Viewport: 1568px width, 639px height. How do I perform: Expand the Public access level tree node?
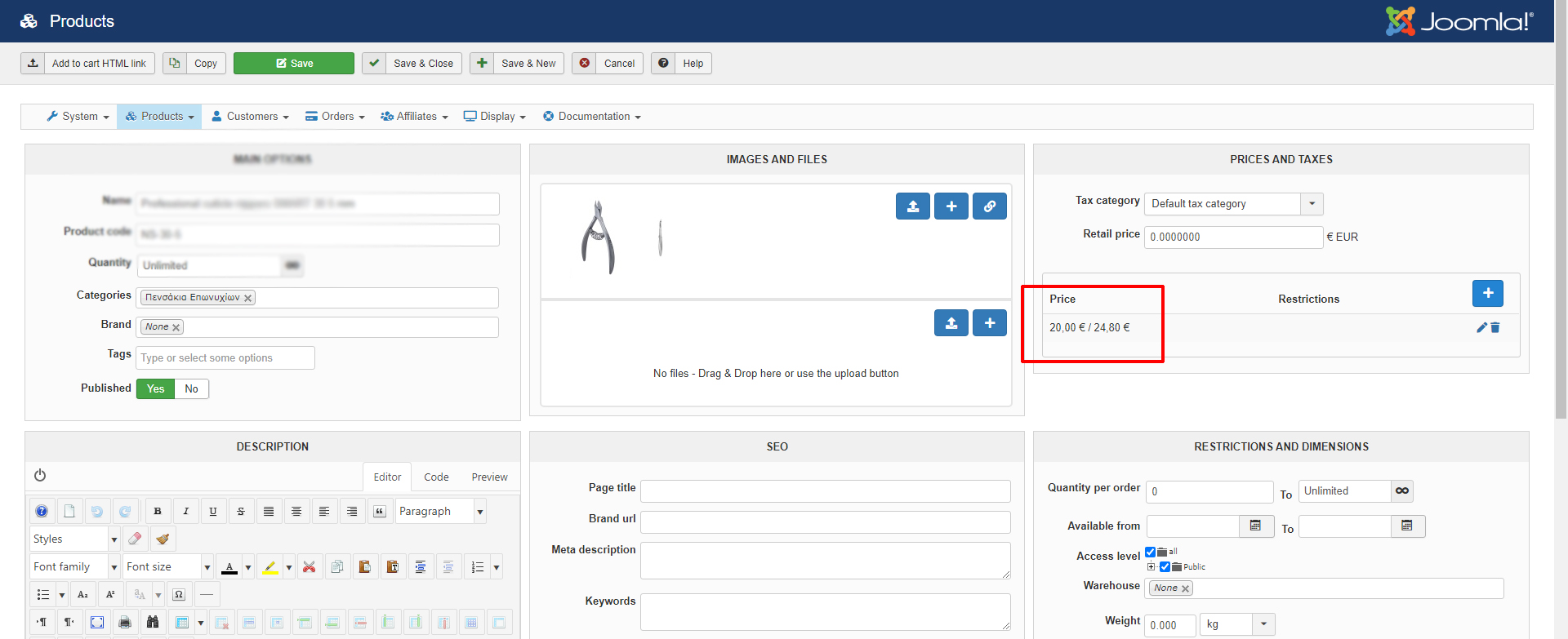tap(1151, 567)
